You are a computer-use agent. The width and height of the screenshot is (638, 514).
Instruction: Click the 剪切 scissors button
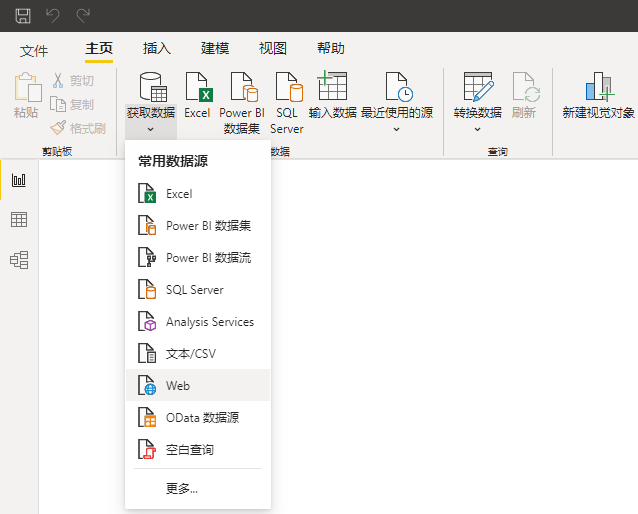click(x=73, y=81)
